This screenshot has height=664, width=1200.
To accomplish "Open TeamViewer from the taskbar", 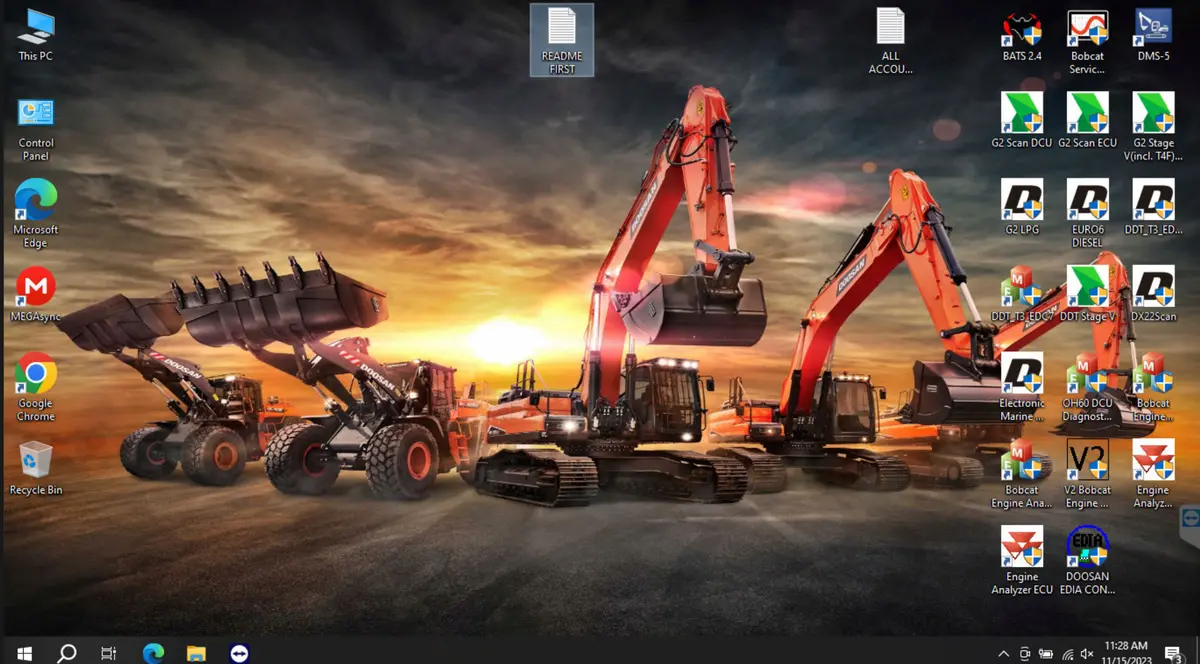I will [x=239, y=653].
